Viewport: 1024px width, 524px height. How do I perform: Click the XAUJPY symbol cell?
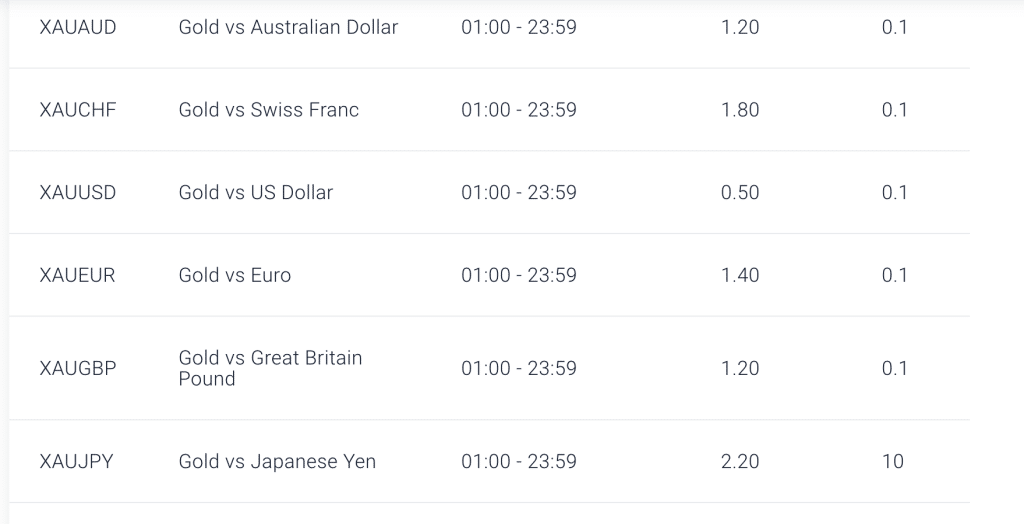(x=77, y=461)
